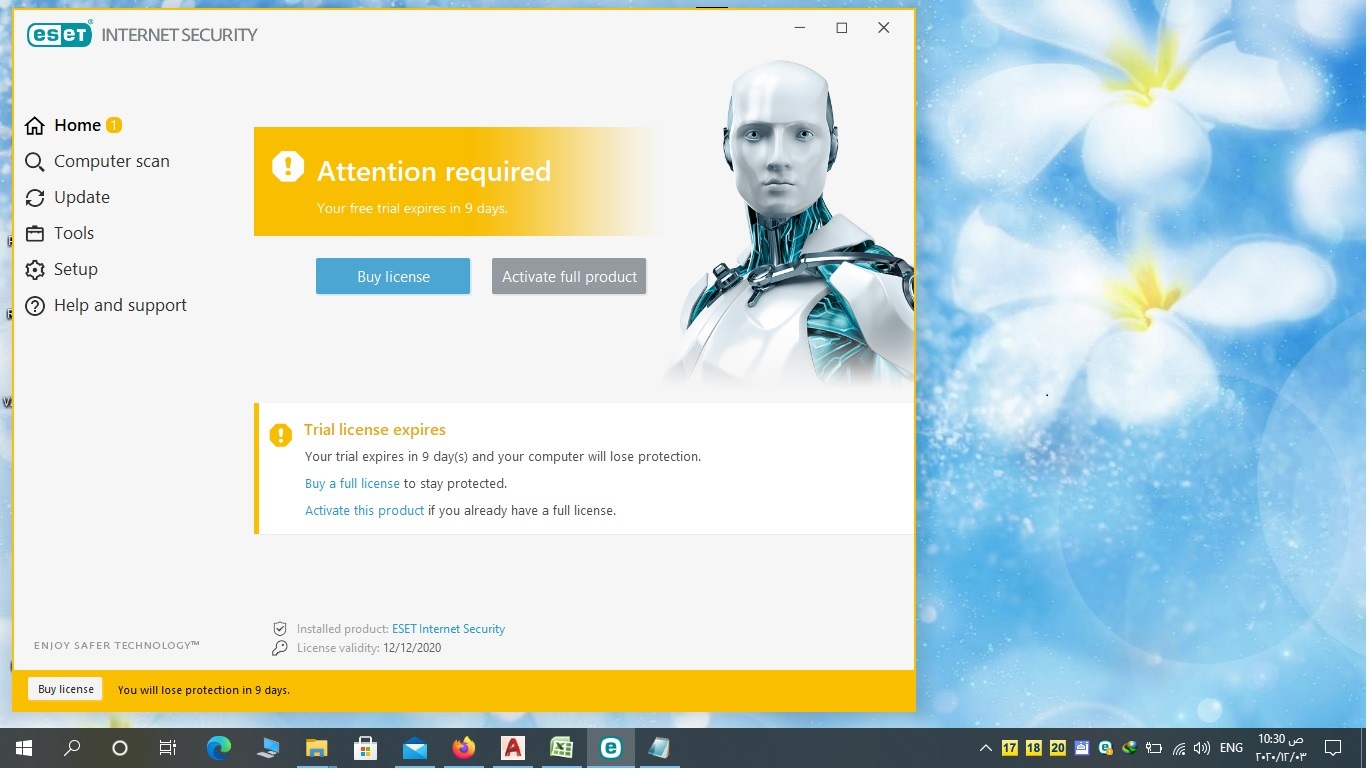Image resolution: width=1370 pixels, height=770 pixels.
Task: Click 'You will lose protection in 9 days.' message
Action: click(204, 690)
